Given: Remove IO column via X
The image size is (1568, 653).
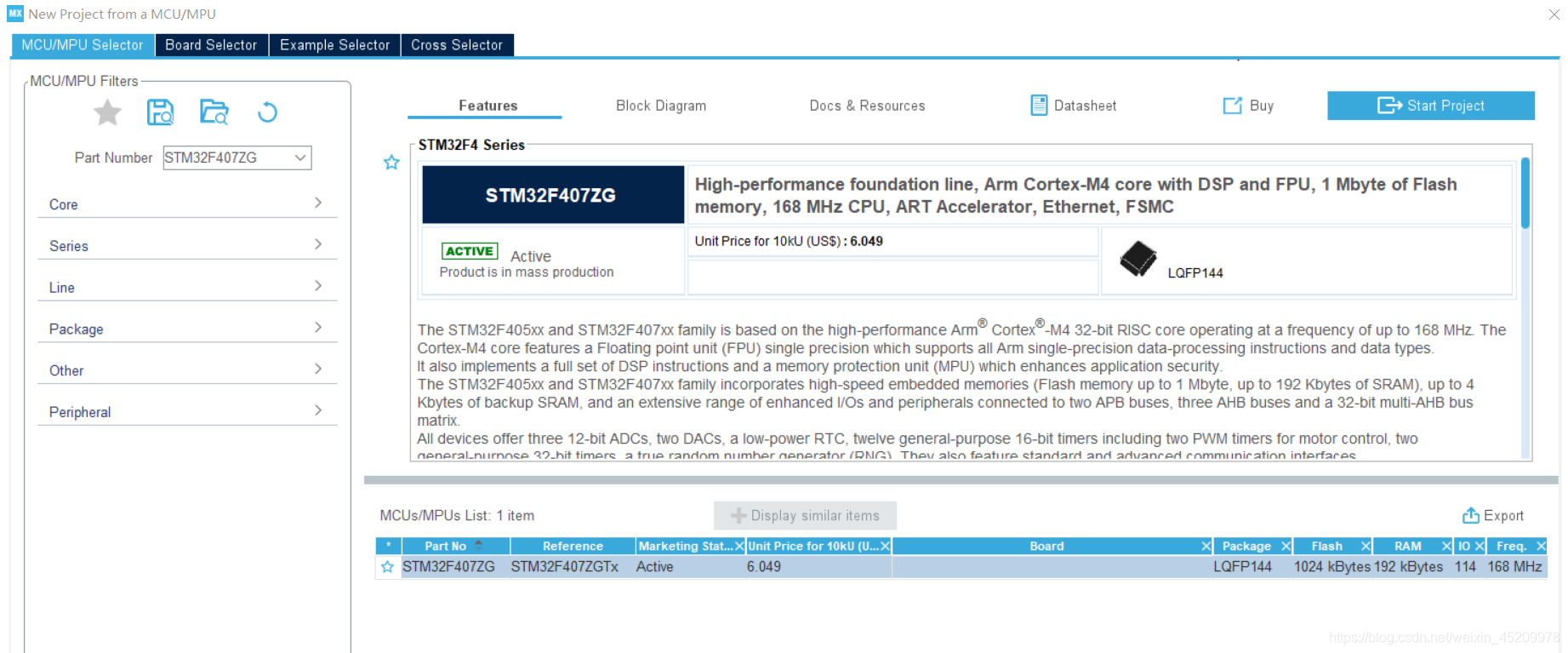Looking at the screenshot, I should point(1480,547).
